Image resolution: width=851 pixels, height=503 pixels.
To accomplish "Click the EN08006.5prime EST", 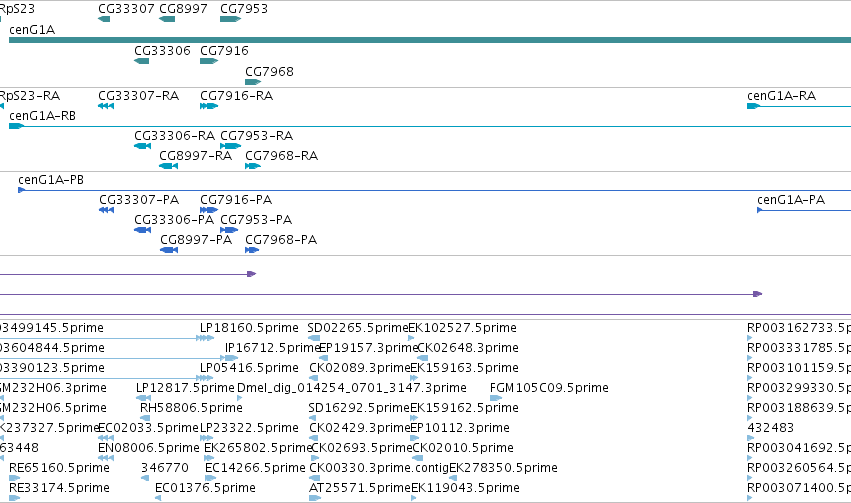I will (149, 448).
